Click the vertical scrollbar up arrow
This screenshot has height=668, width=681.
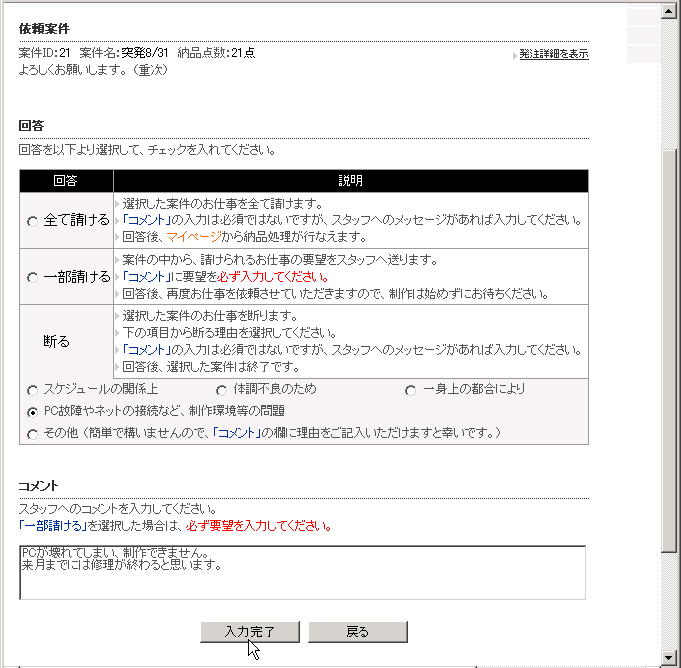click(670, 12)
